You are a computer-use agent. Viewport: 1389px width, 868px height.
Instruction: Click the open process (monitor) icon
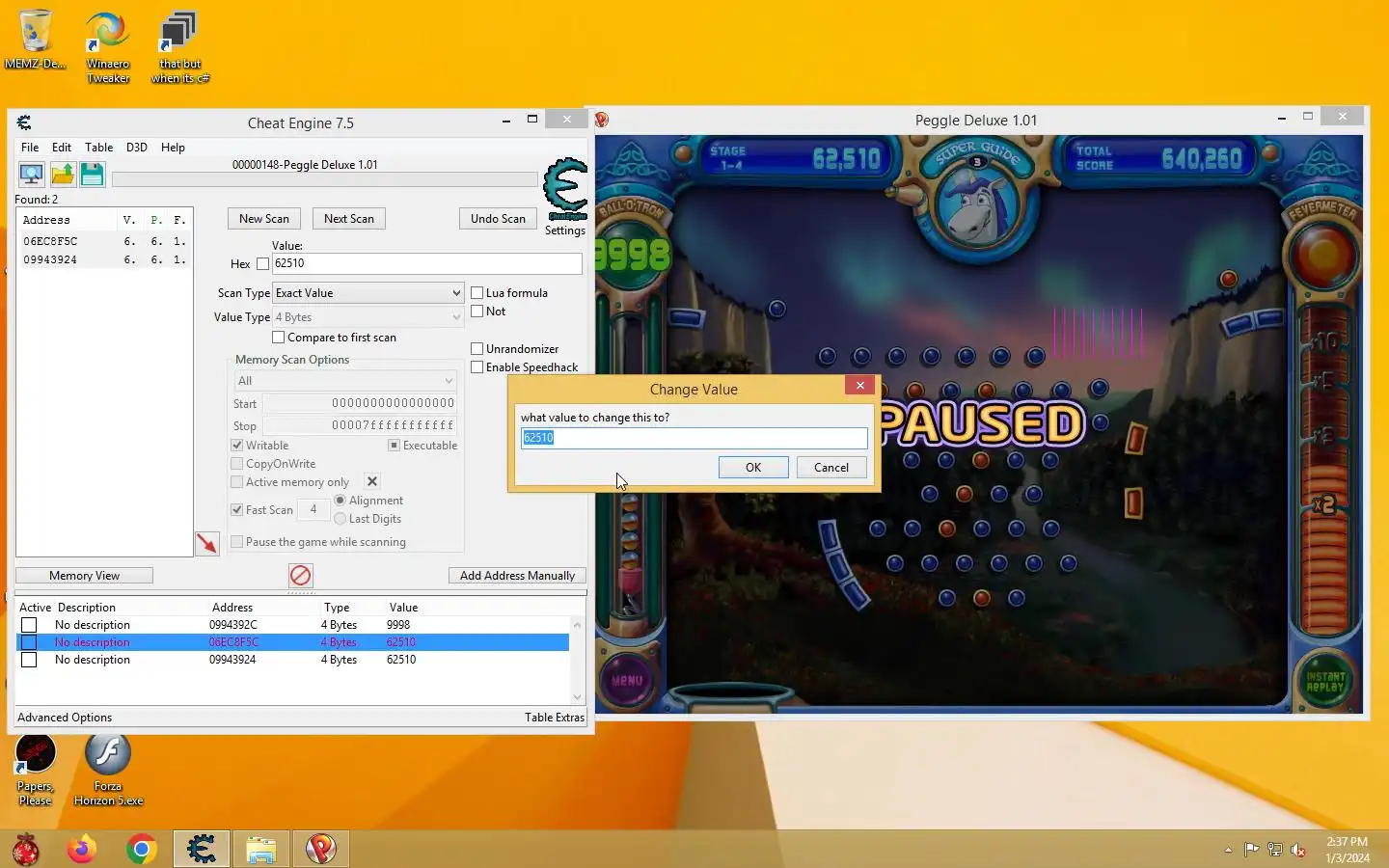coord(31,175)
